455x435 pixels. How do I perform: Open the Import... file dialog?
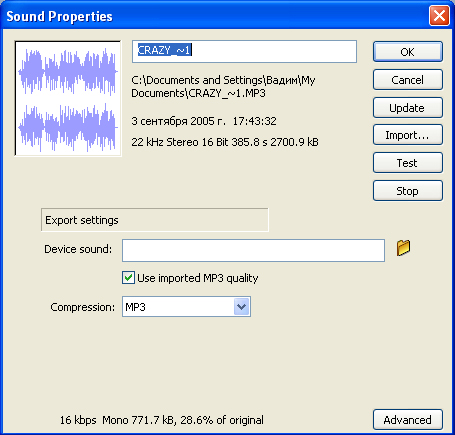[408, 135]
